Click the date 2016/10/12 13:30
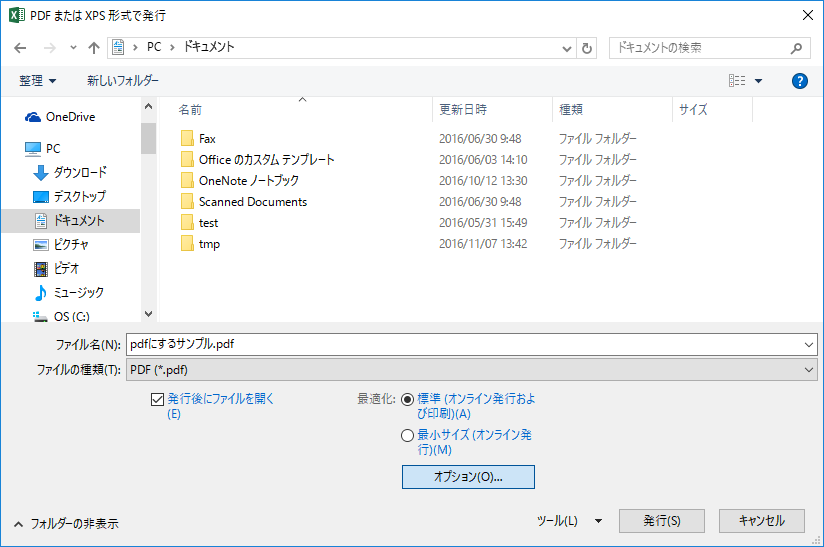Screen dimensions: 824x547 click(483, 181)
